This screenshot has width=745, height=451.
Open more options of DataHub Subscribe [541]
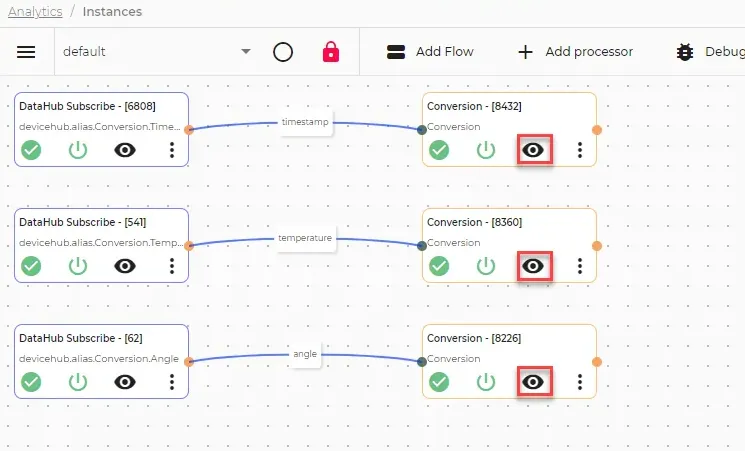[x=172, y=266]
